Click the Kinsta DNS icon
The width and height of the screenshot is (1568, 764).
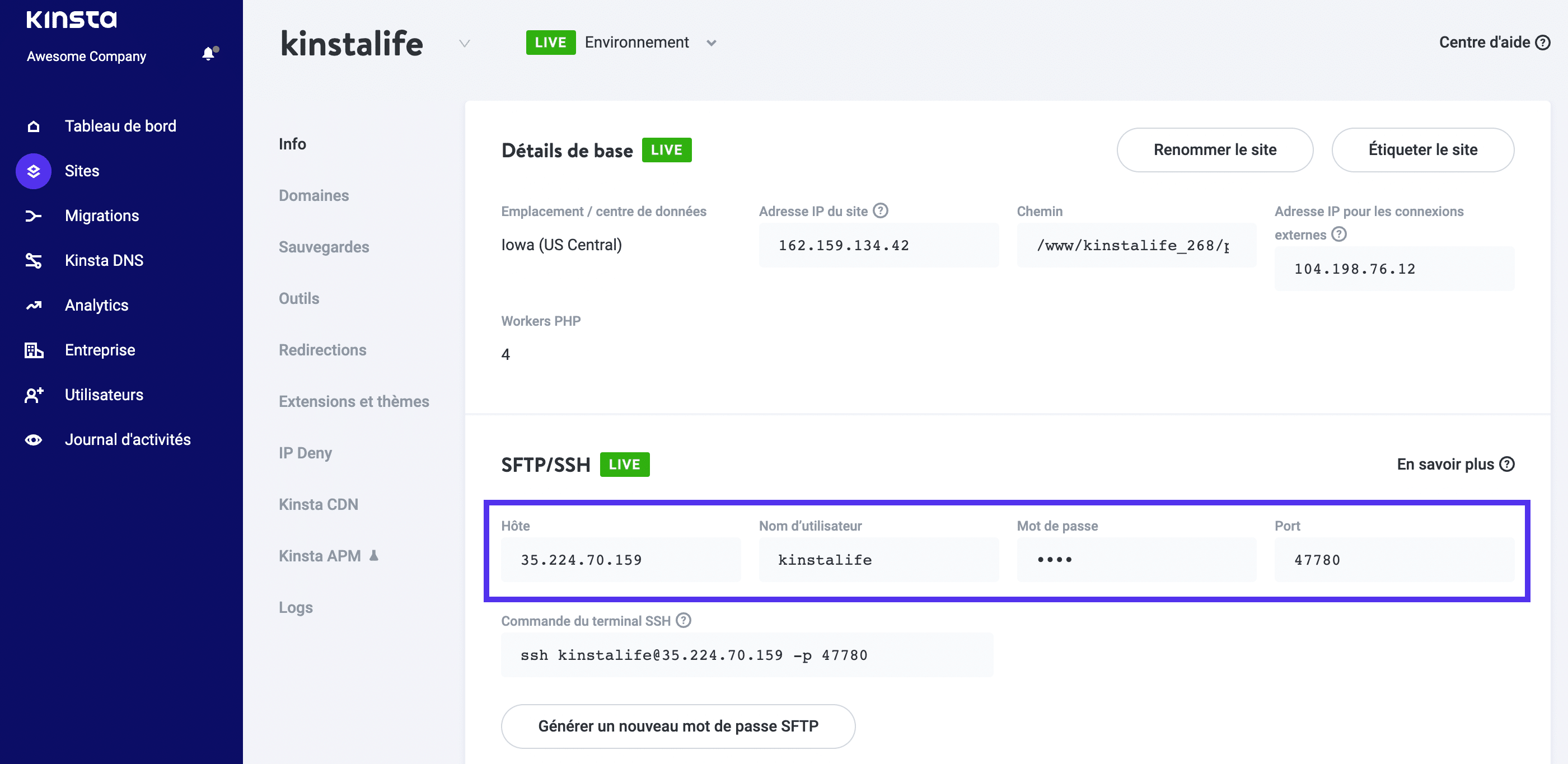(x=34, y=261)
